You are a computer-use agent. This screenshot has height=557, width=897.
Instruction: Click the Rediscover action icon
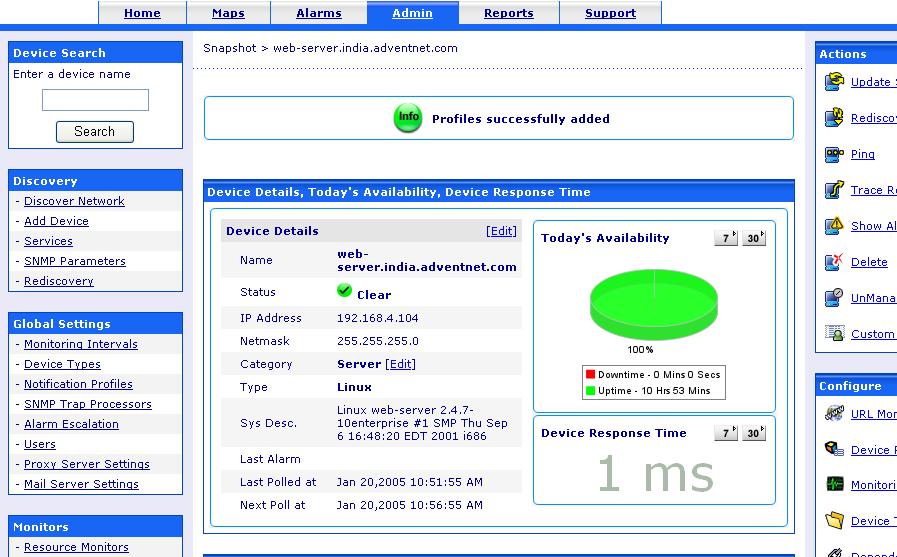[x=834, y=117]
